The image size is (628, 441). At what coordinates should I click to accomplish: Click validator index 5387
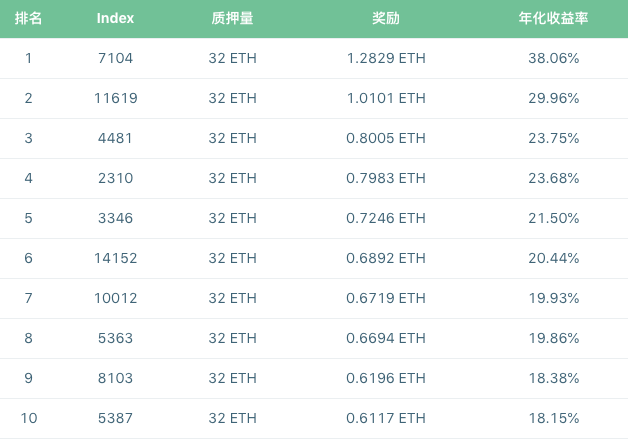(116, 418)
